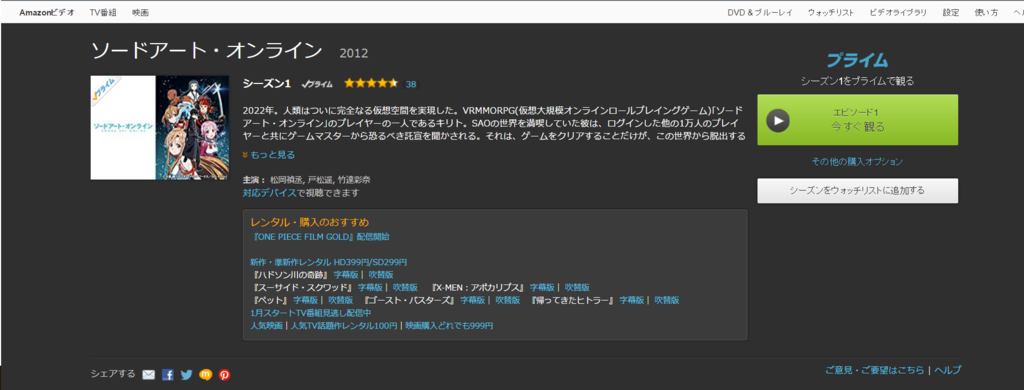This screenshot has width=1024, height=390.
Task: Select 吹替版 for ハドソン川の奇跡
Action: tap(381, 274)
